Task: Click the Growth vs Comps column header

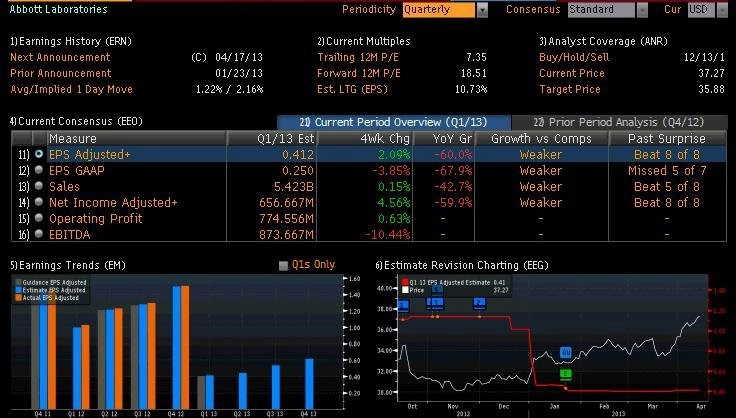Action: point(541,138)
